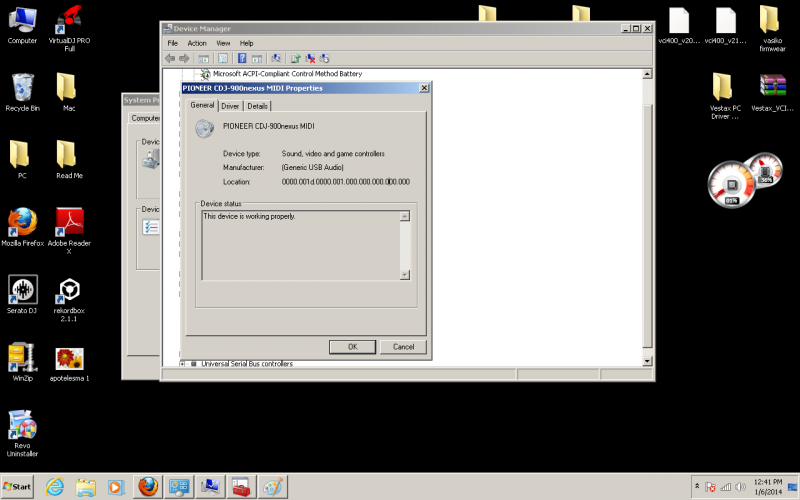Open the File menu in Device Manager
Image resolution: width=800 pixels, height=500 pixels.
172,43
